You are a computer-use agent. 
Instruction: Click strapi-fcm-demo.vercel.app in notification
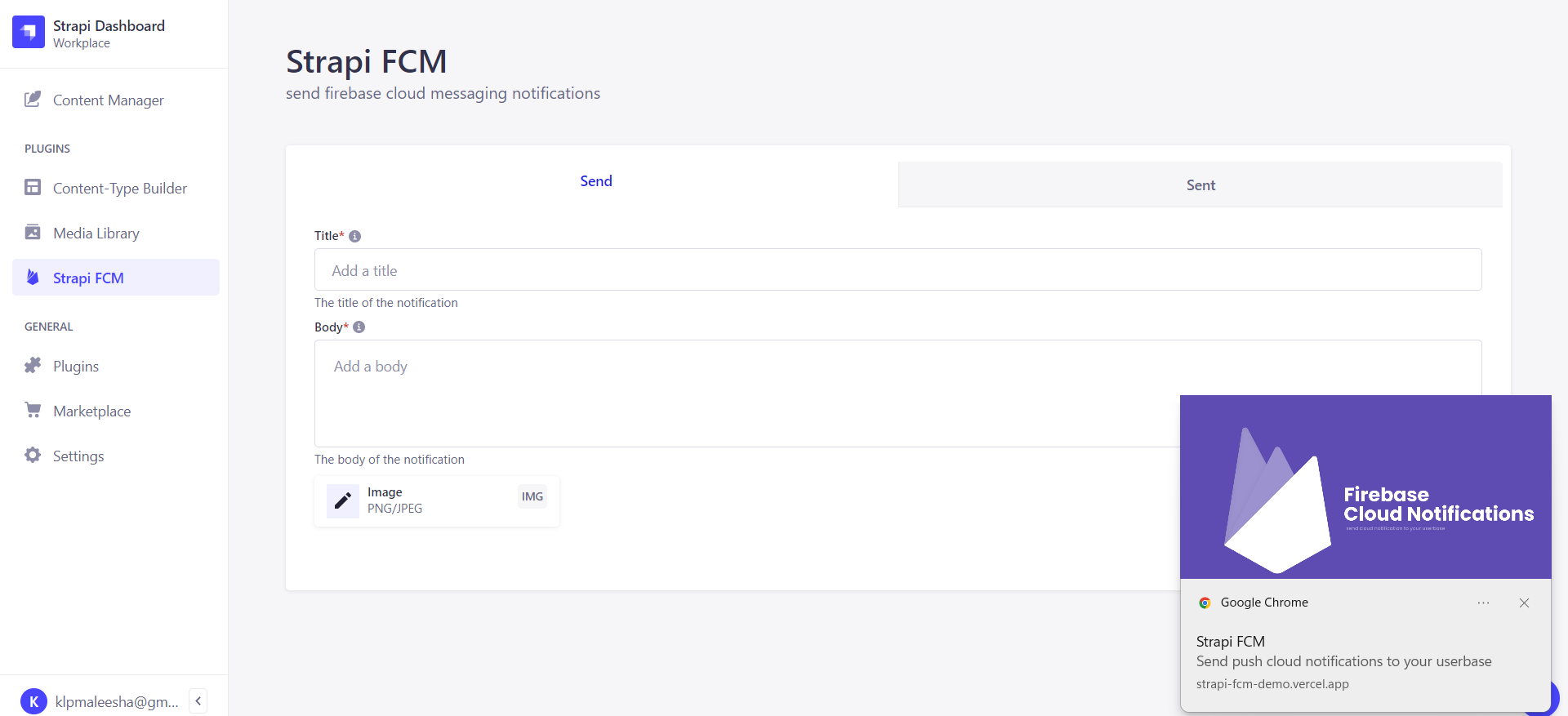1272,684
